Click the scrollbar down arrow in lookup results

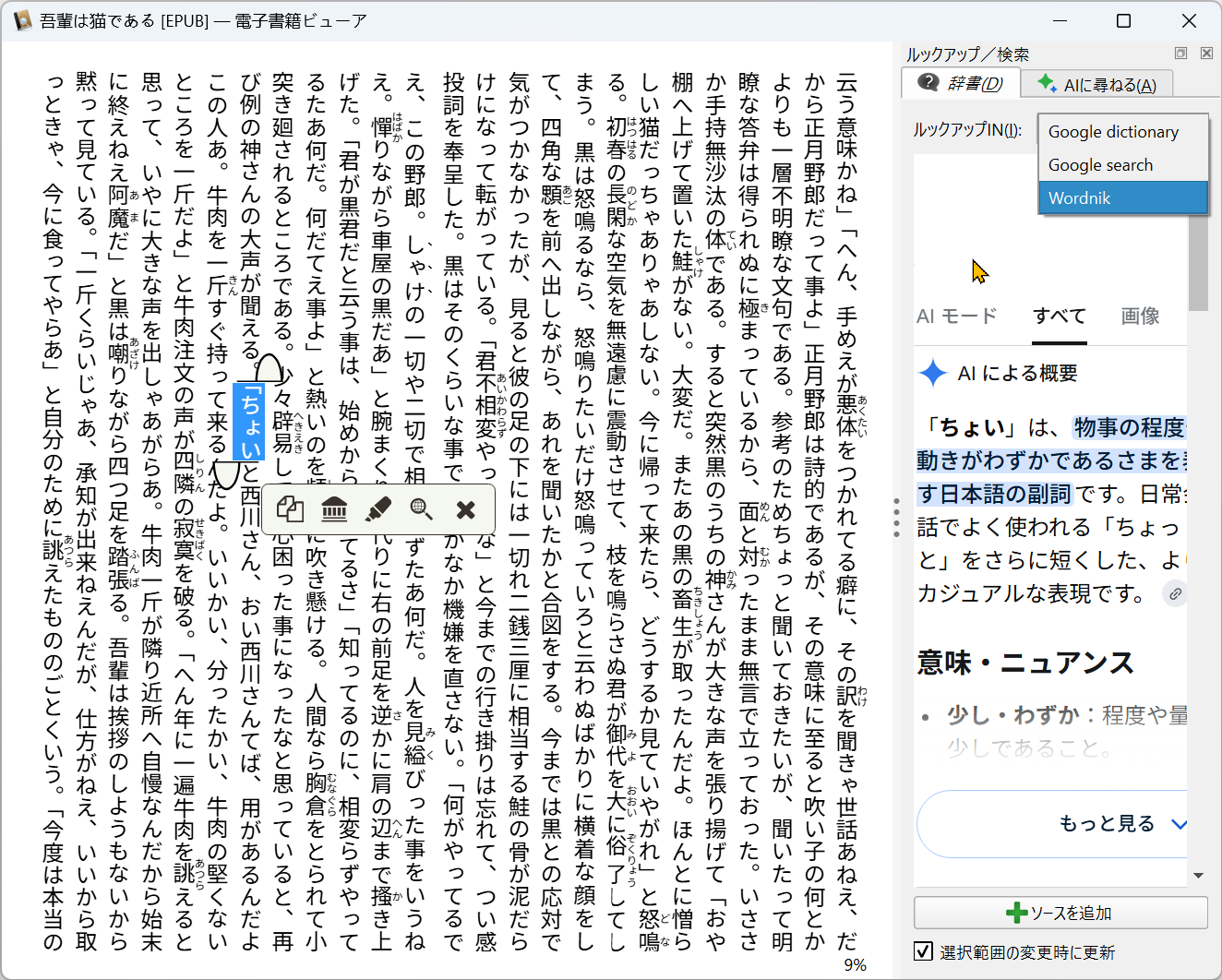[1198, 876]
